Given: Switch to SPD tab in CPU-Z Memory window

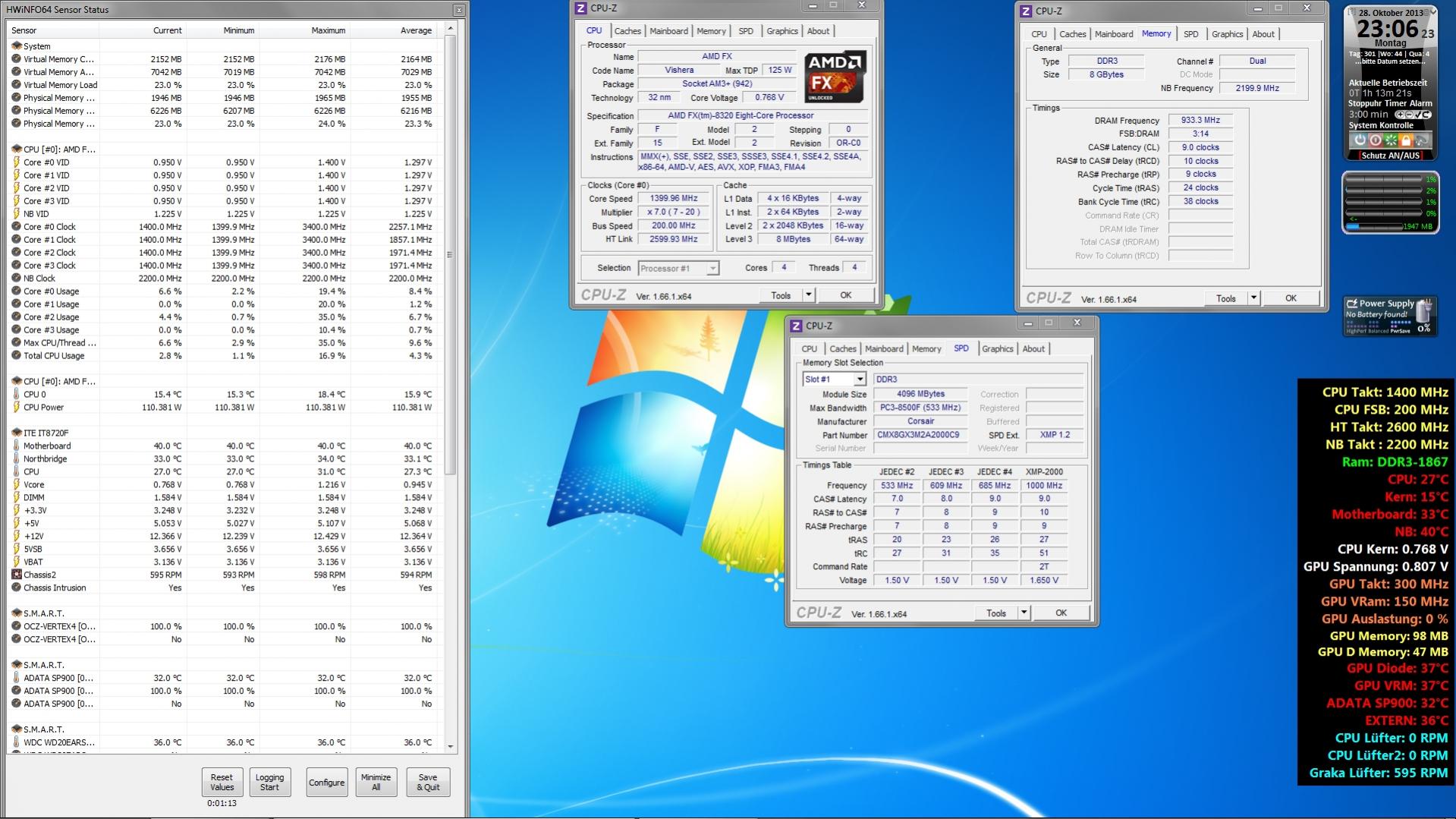Looking at the screenshot, I should [x=1191, y=34].
